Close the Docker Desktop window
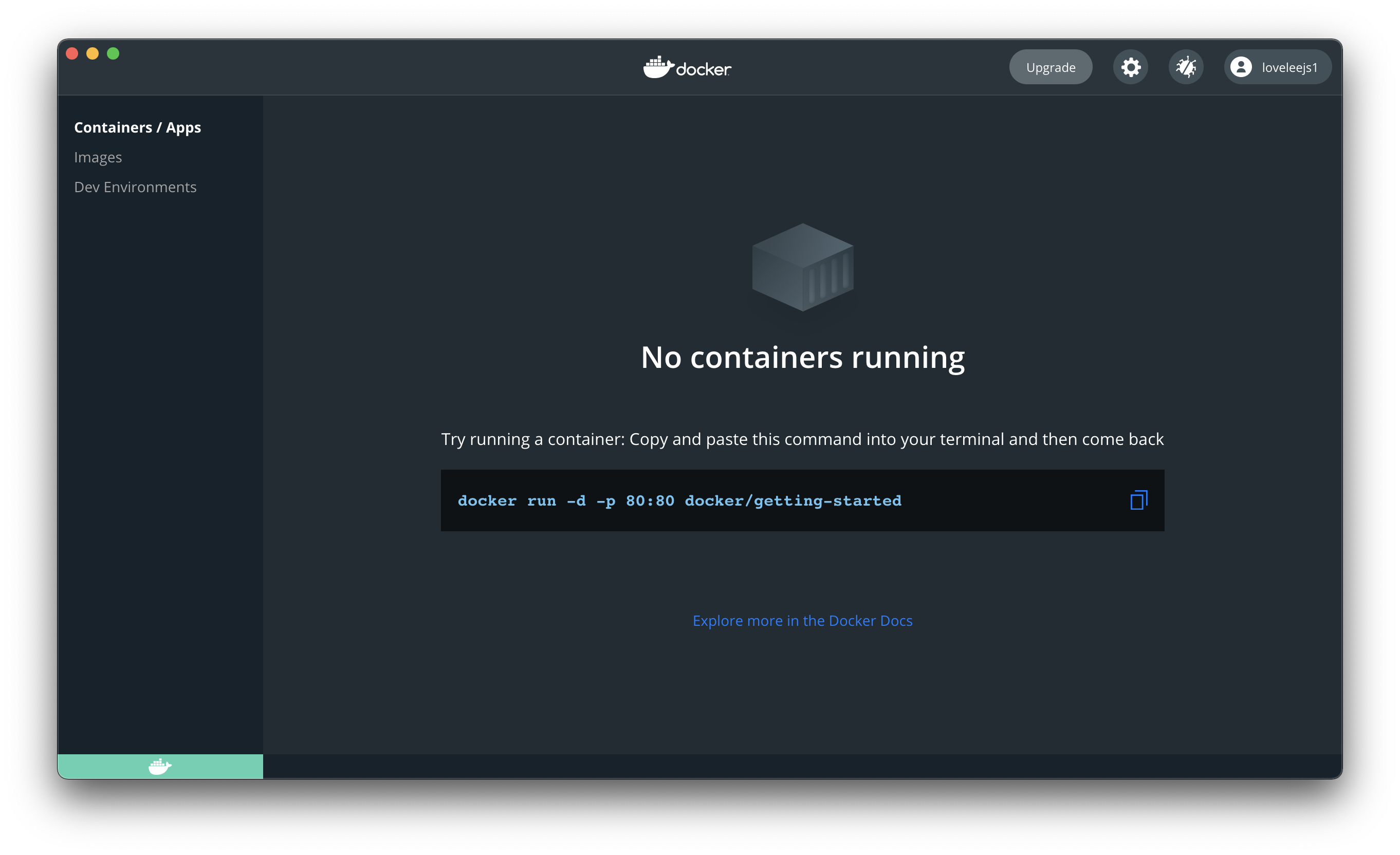 point(72,53)
